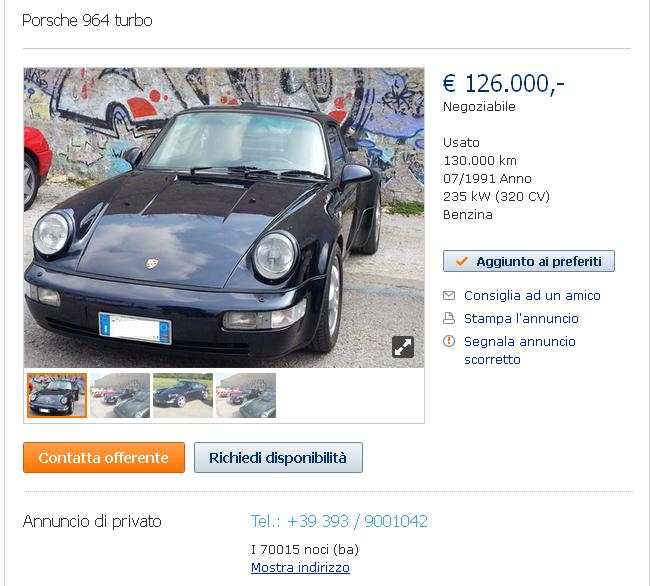Image resolution: width=650 pixels, height=586 pixels.
Task: Click the Contatta offerente button
Action: tap(104, 458)
